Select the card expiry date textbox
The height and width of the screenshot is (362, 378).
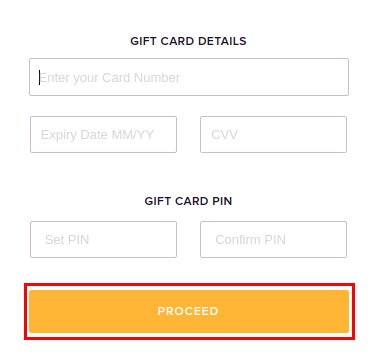103,134
